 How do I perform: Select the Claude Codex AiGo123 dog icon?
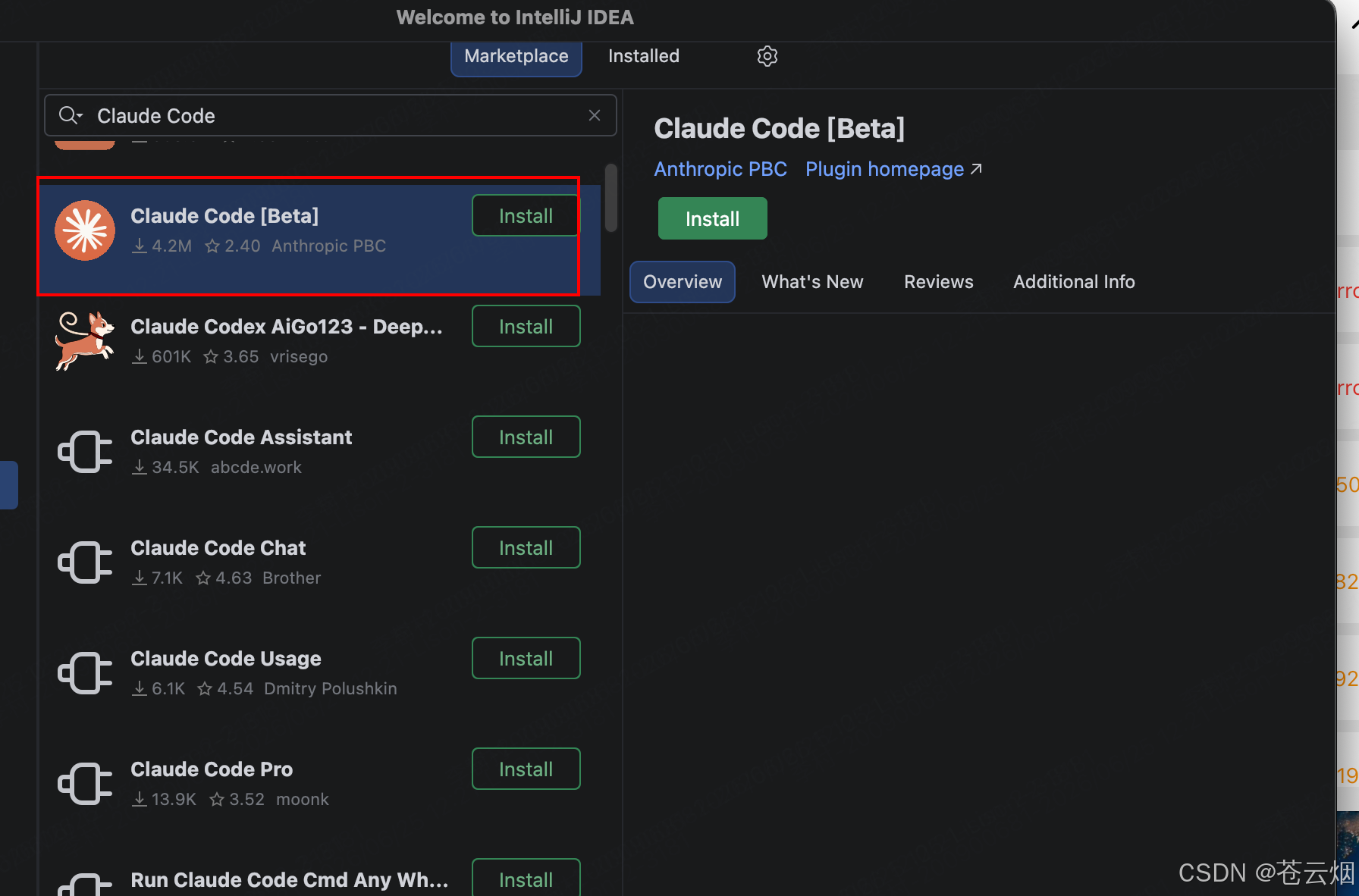(85, 341)
